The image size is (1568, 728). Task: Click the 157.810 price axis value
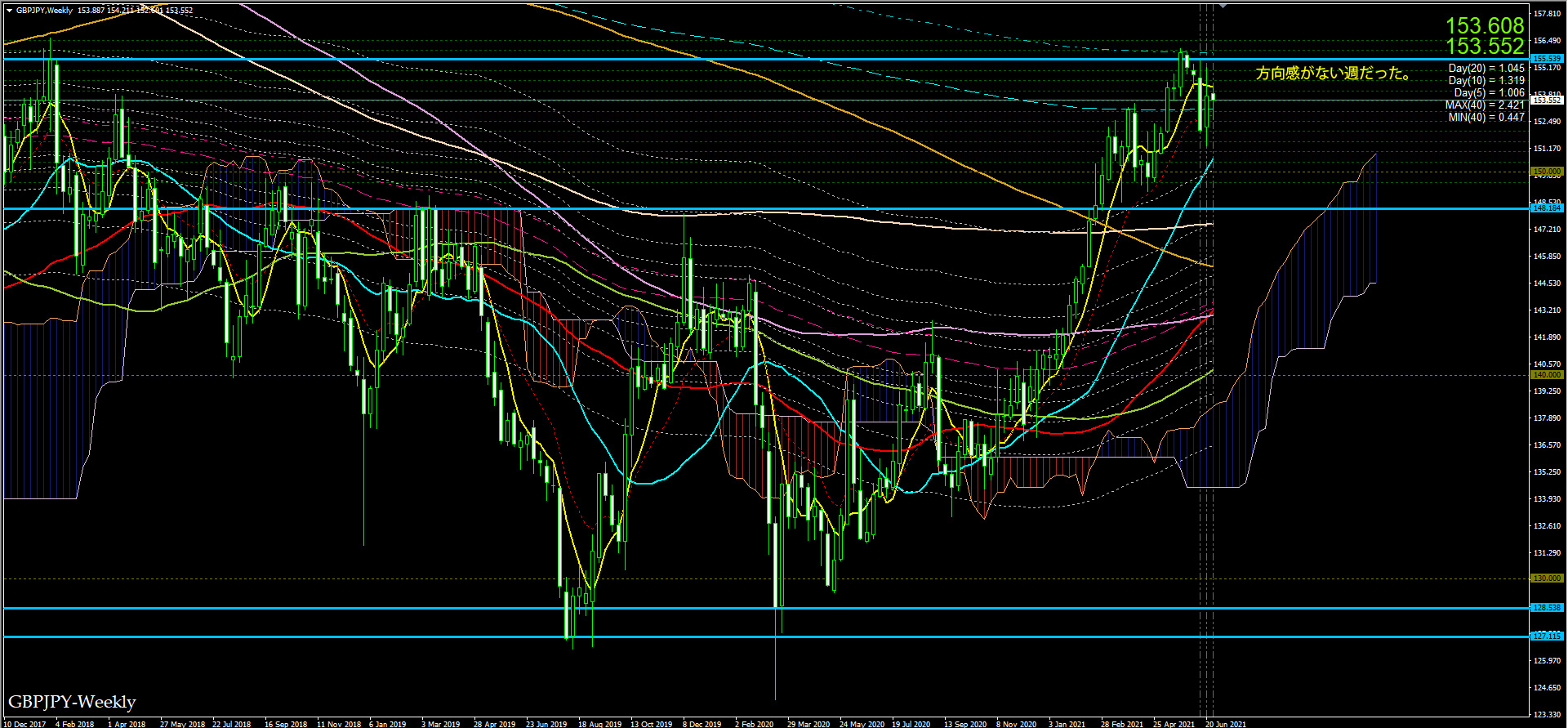pyautogui.click(x=1548, y=14)
